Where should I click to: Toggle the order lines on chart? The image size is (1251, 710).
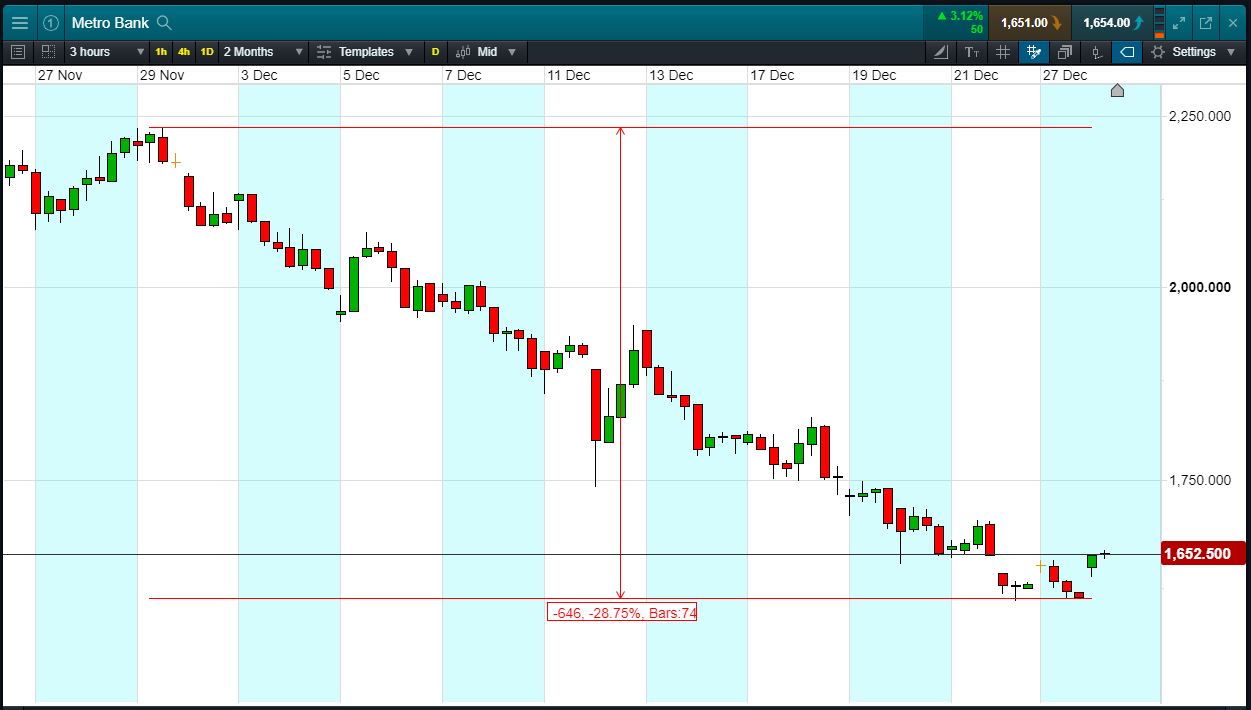(x=1096, y=52)
